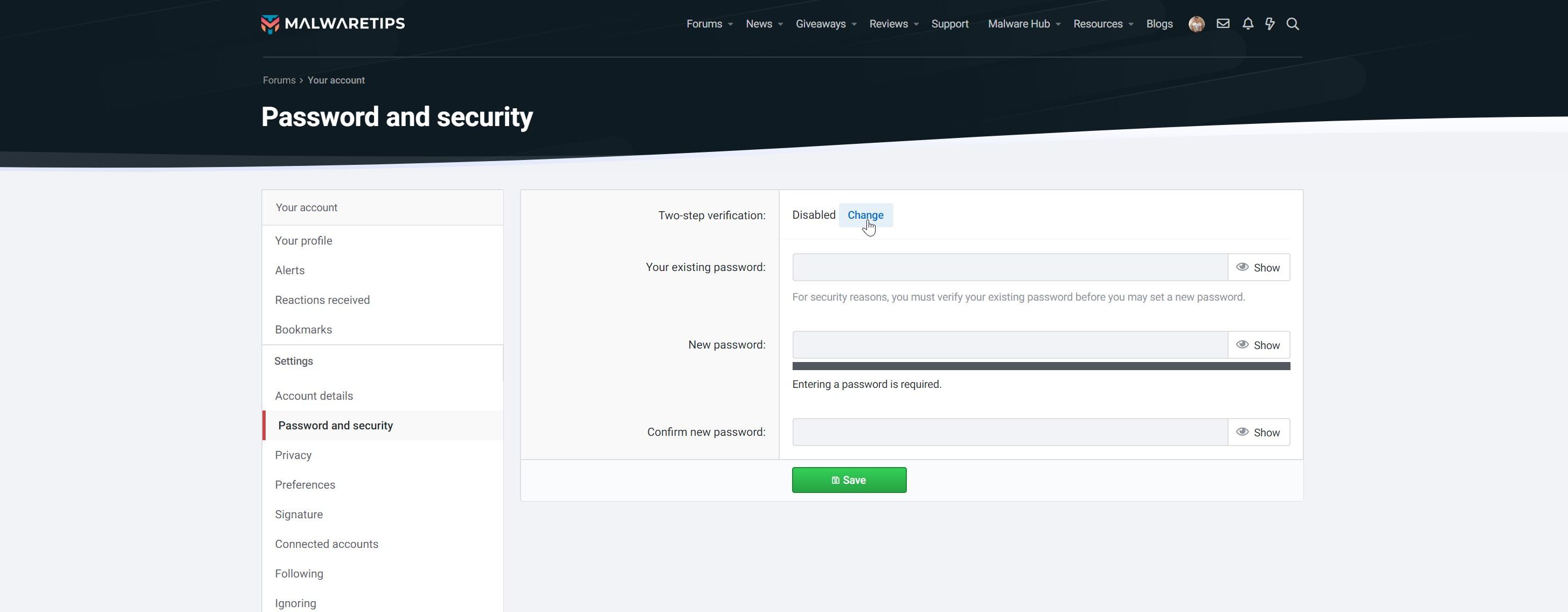The height and width of the screenshot is (612, 1568).
Task: Expand the Forums dropdown arrow
Action: (731, 24)
